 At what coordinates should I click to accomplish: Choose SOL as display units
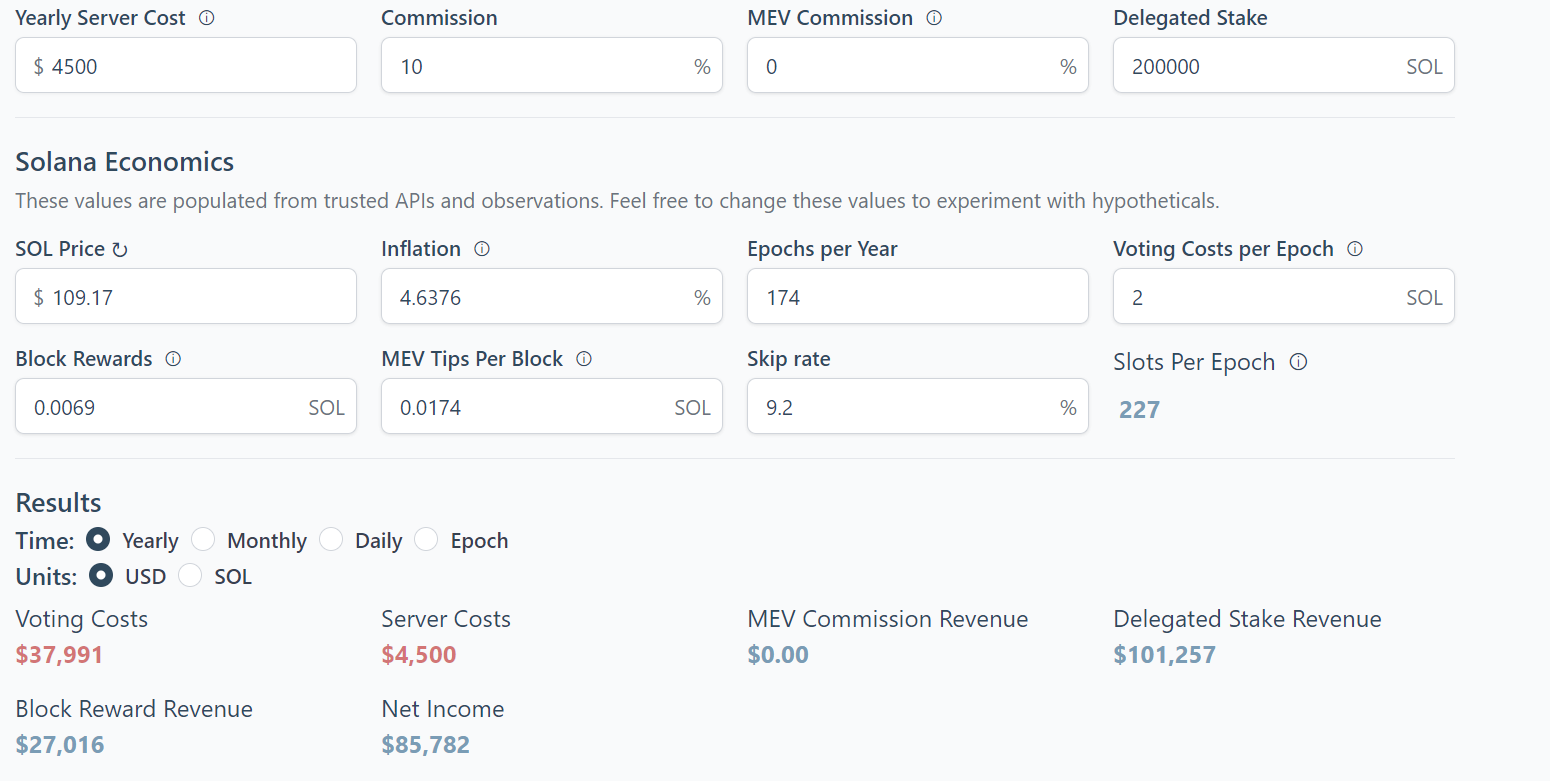pos(190,576)
